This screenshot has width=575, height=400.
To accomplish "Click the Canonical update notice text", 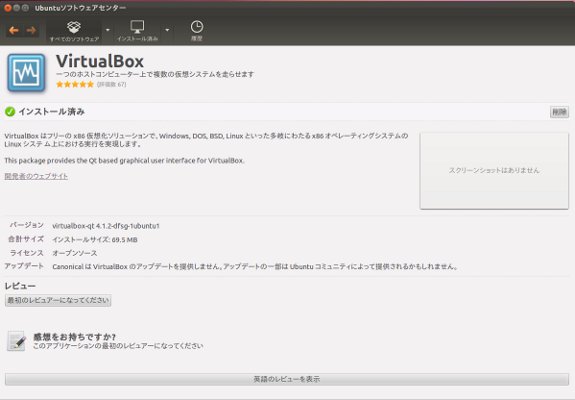I will (x=256, y=267).
